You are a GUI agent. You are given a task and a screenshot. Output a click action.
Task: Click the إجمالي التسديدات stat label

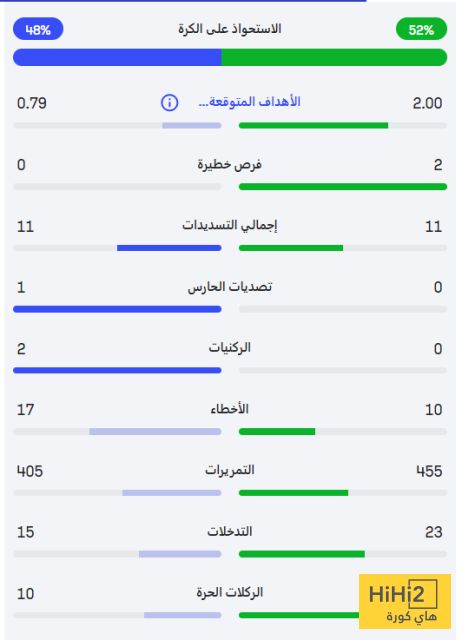pyautogui.click(x=229, y=225)
